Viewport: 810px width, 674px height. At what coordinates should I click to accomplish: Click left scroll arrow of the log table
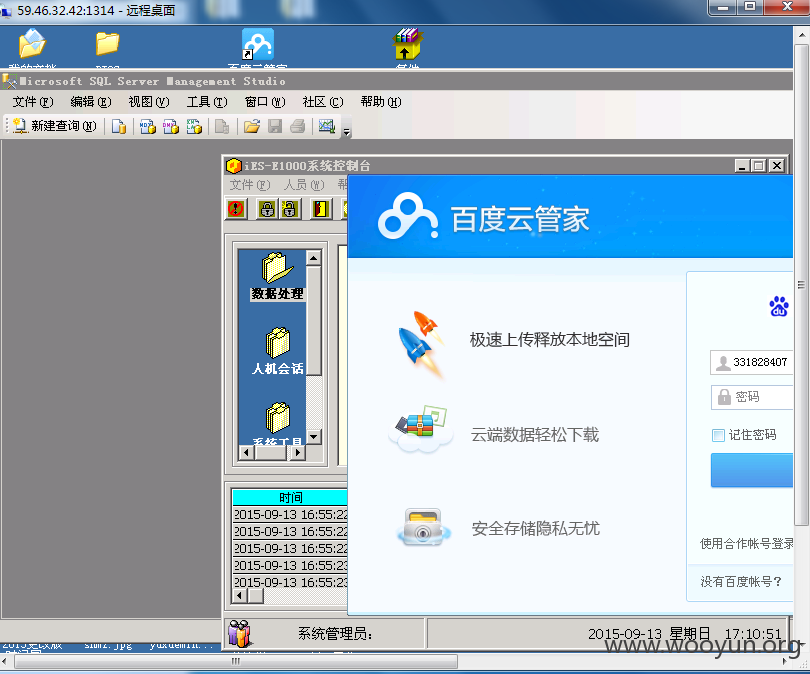click(239, 595)
